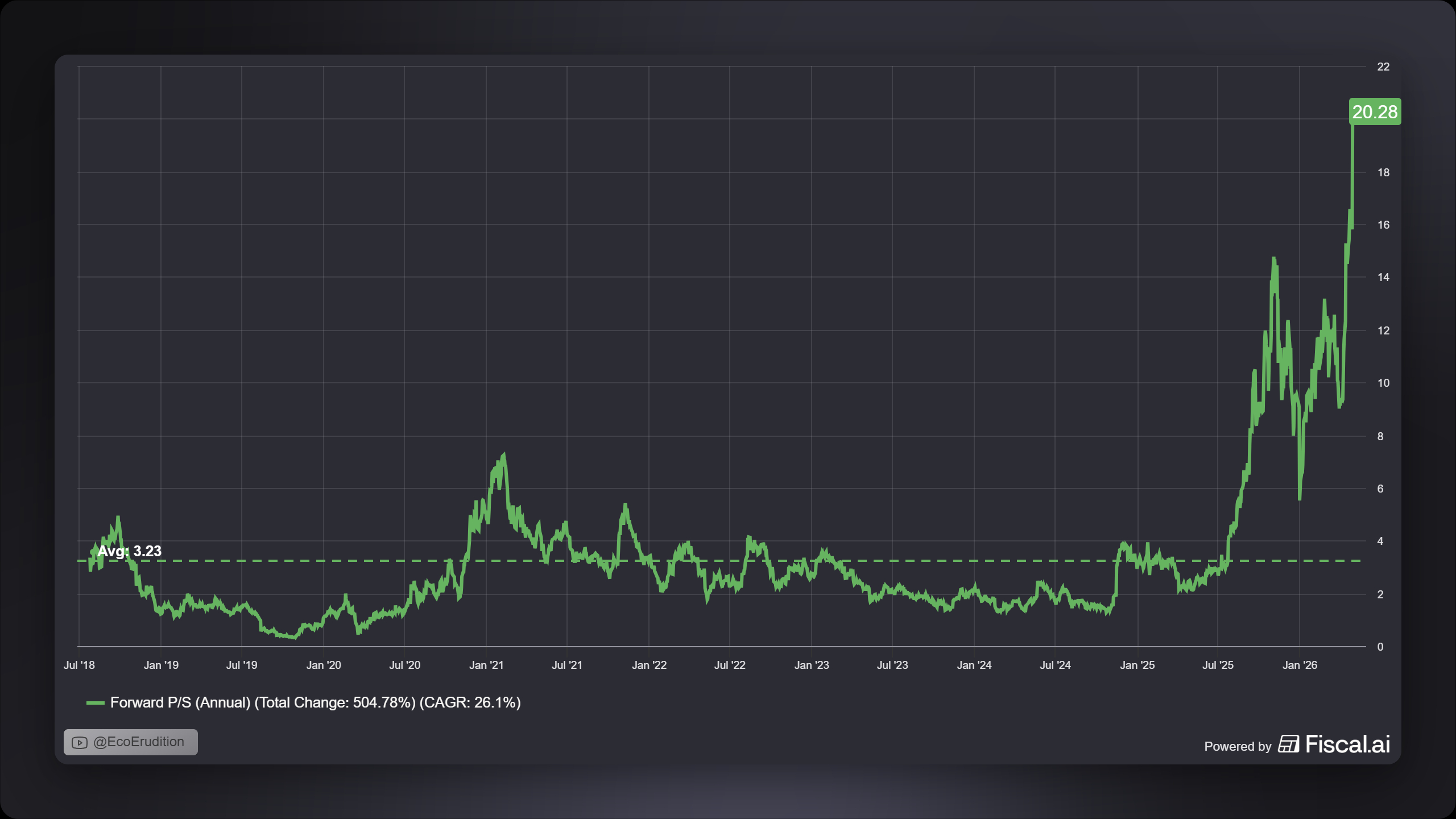Click the Jul '20 x-axis label
1456x819 pixels.
tap(404, 665)
